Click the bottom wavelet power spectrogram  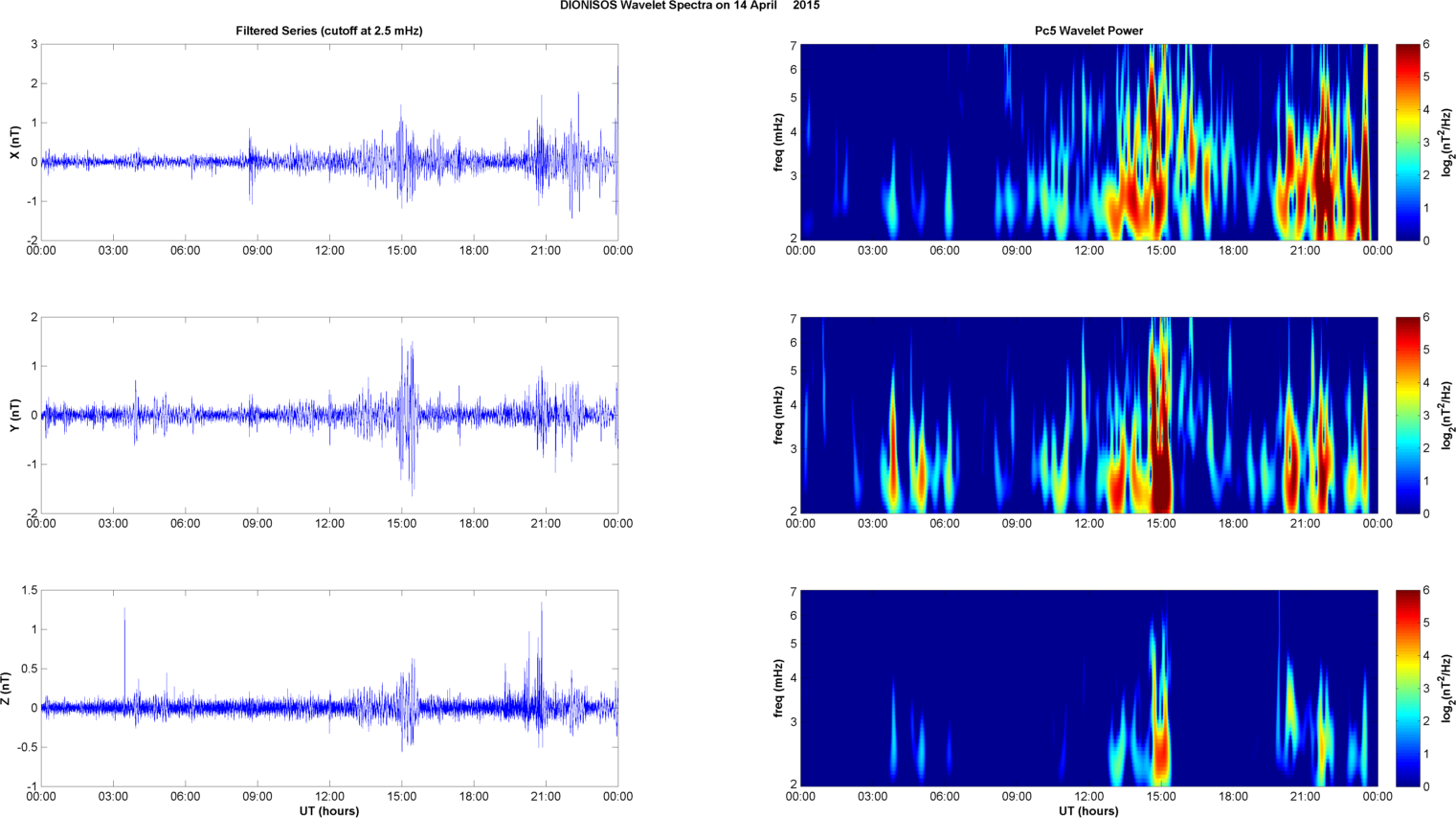(x=1088, y=689)
